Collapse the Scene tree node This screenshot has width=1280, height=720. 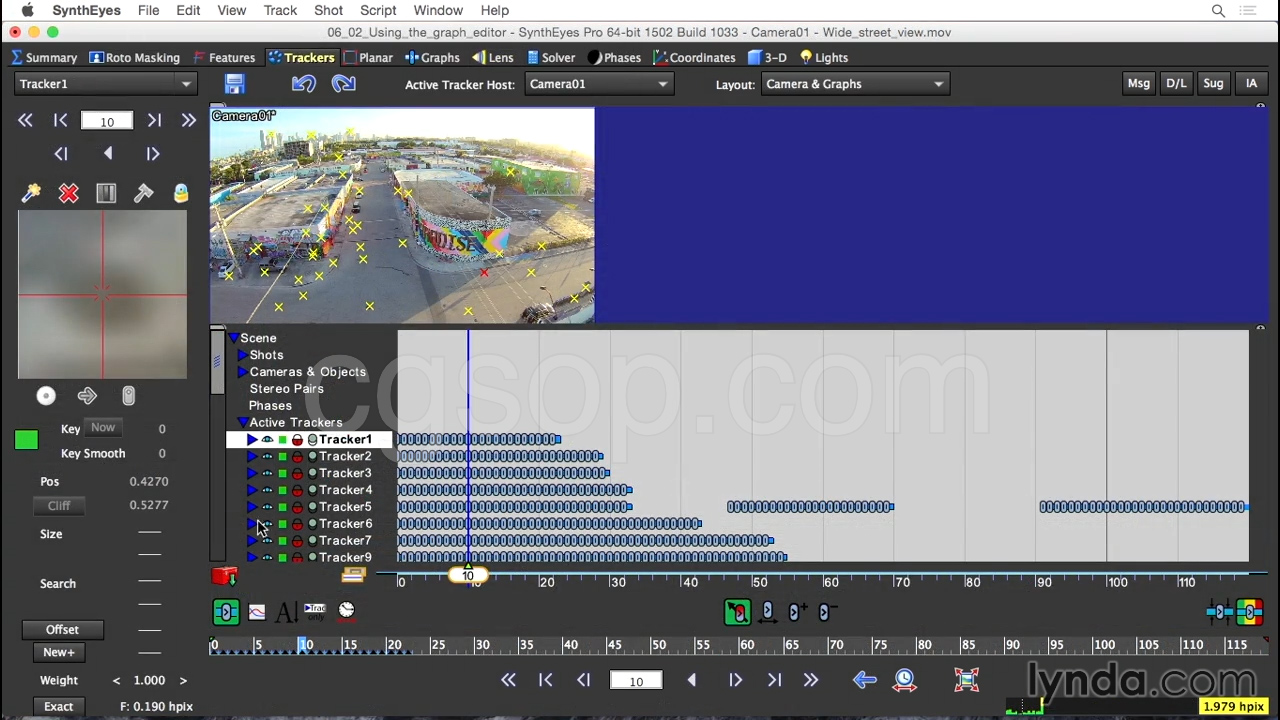[x=233, y=338]
